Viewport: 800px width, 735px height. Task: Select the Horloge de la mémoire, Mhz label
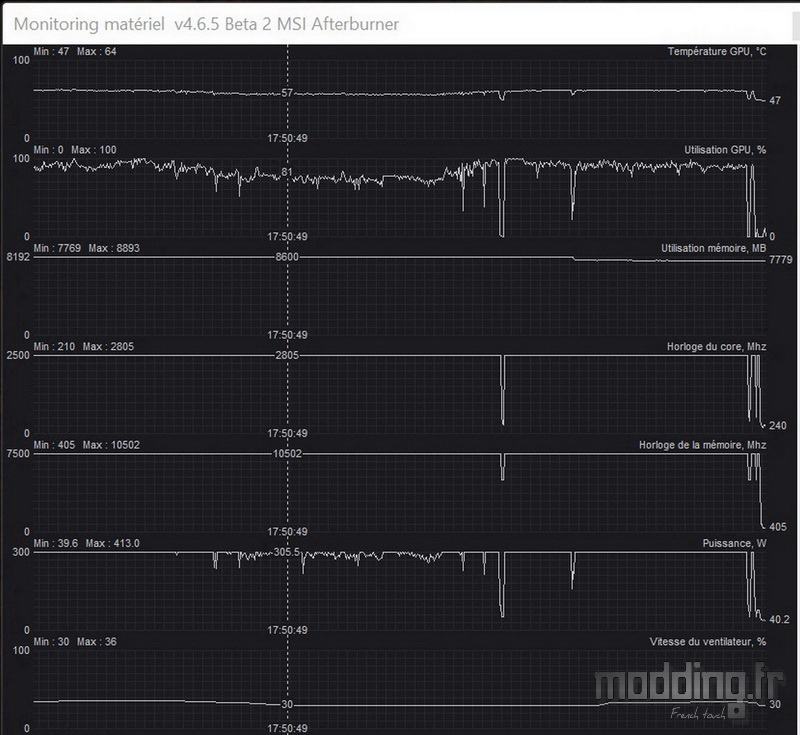click(x=703, y=445)
